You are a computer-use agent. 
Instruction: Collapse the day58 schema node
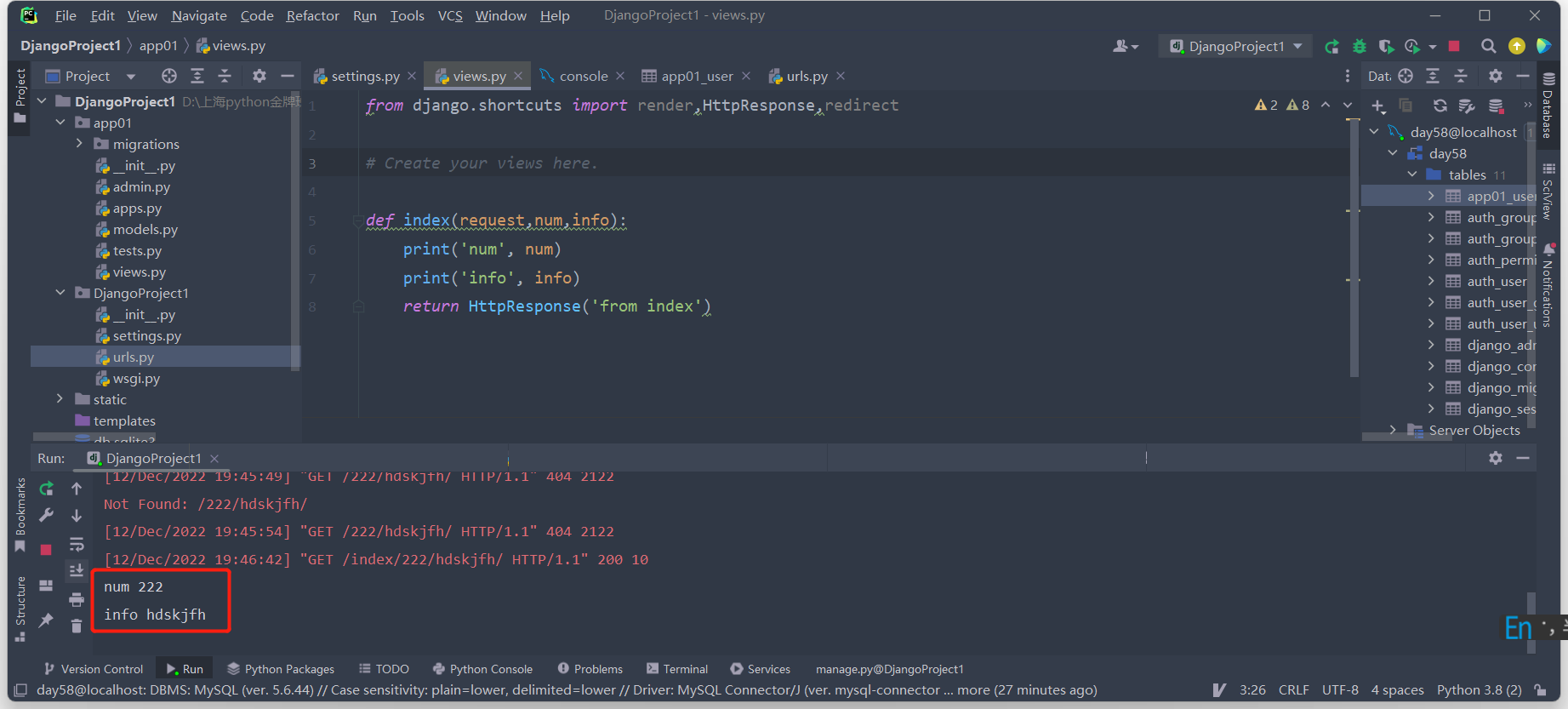1393,153
